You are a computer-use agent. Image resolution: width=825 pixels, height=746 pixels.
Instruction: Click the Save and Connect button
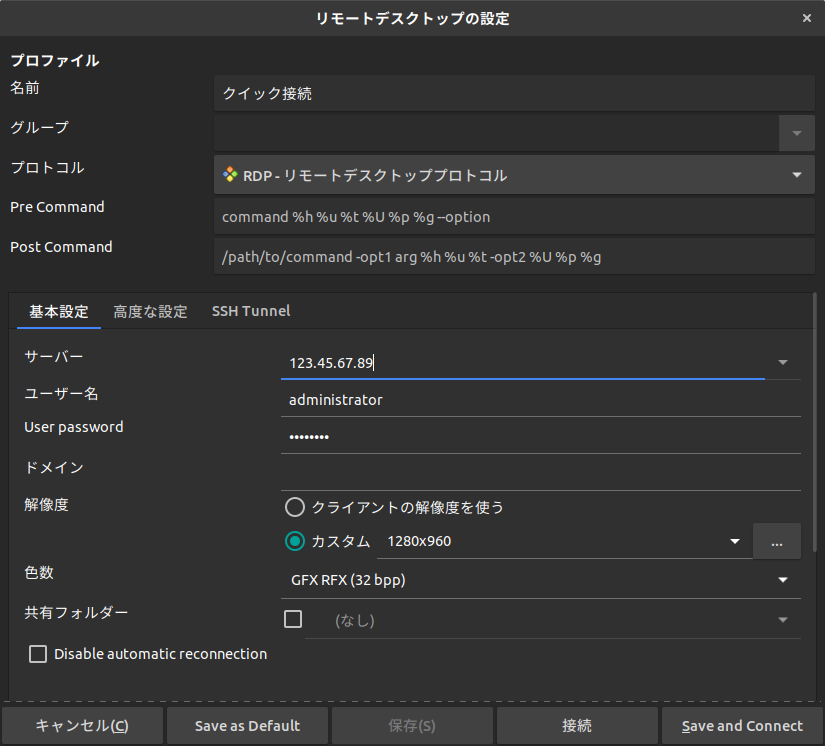pyautogui.click(x=742, y=726)
